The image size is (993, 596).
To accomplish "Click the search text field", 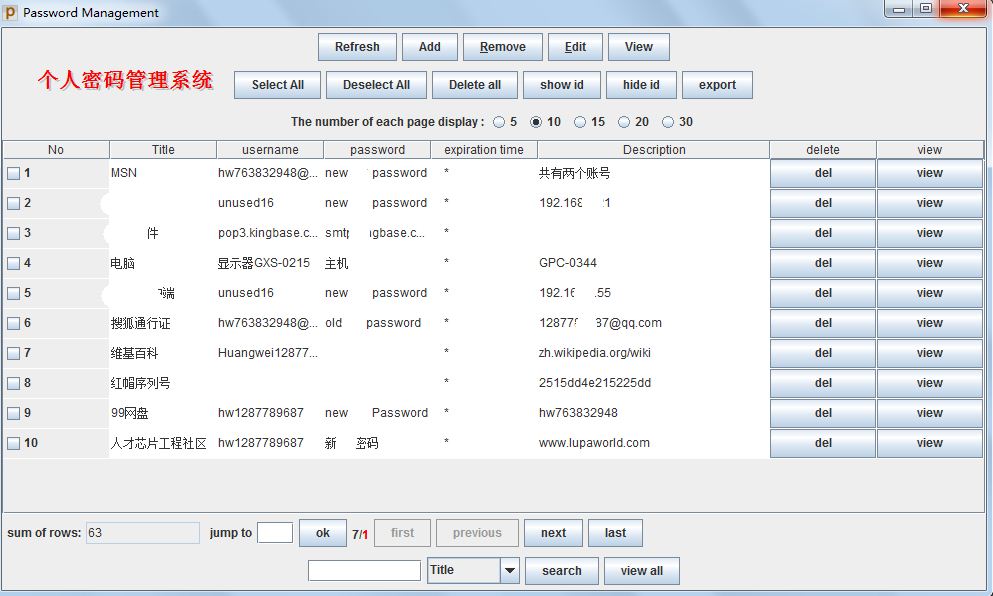I will pyautogui.click(x=364, y=571).
